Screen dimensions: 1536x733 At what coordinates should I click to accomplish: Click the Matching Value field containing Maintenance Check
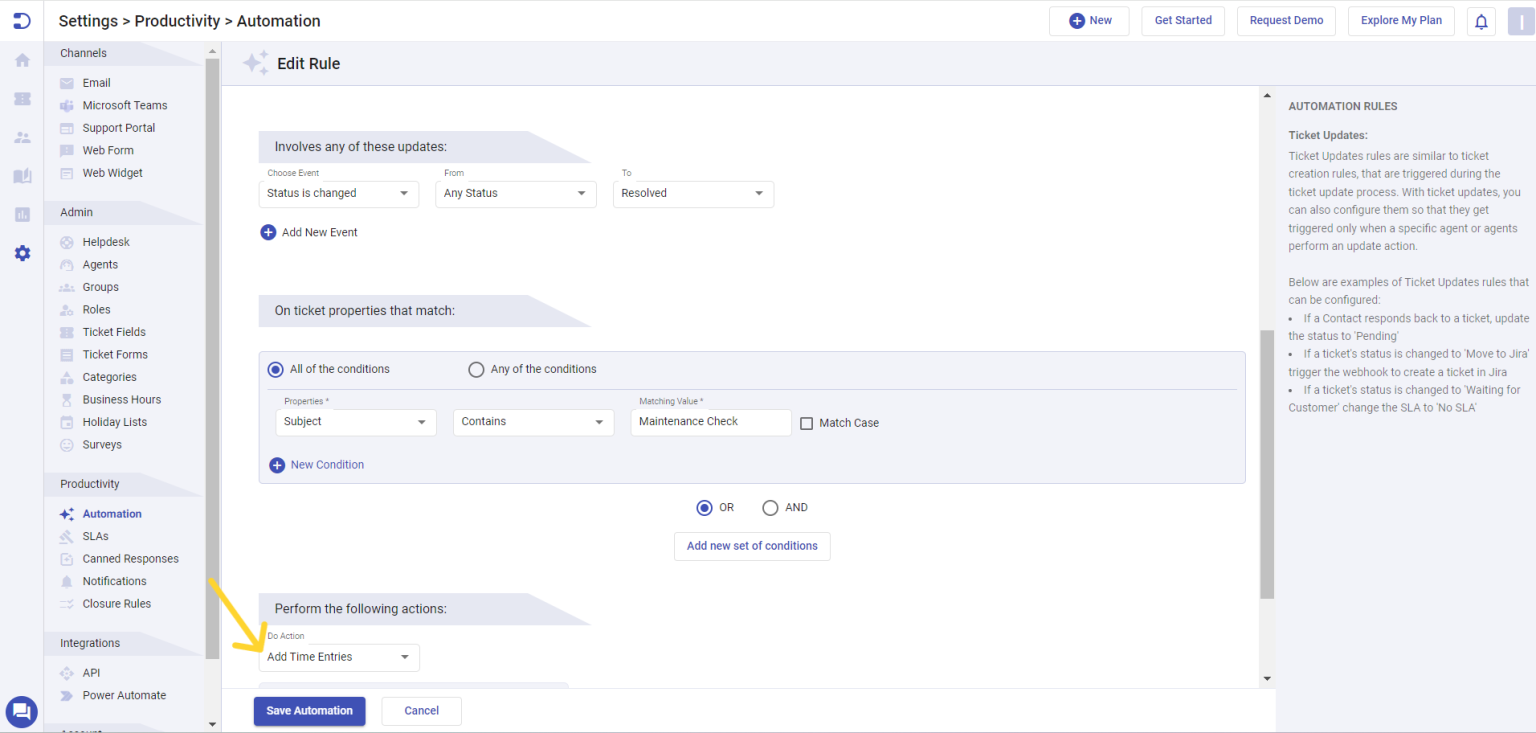click(x=710, y=422)
